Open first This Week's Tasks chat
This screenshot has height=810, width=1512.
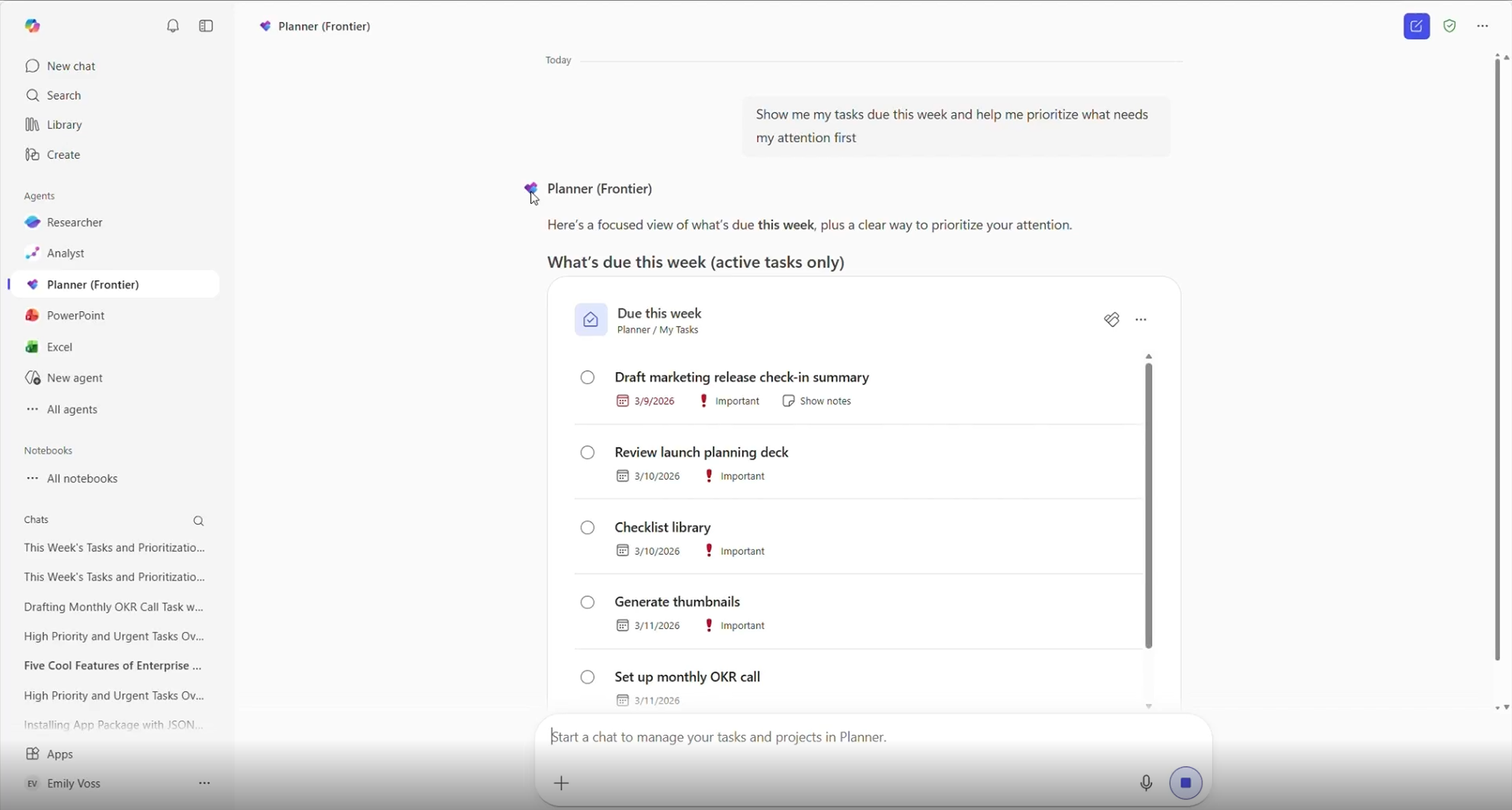pyautogui.click(x=114, y=548)
